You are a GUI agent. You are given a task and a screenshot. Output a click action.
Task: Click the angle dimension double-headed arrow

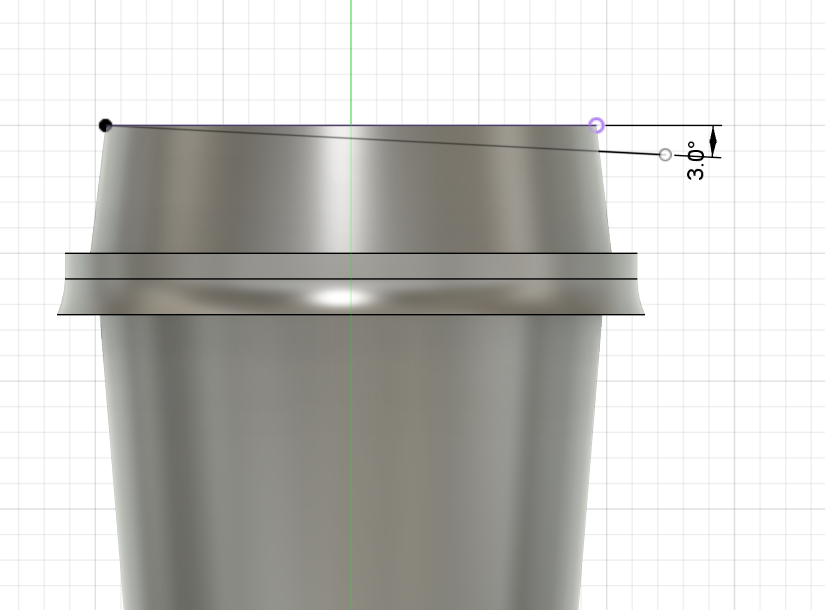713,141
